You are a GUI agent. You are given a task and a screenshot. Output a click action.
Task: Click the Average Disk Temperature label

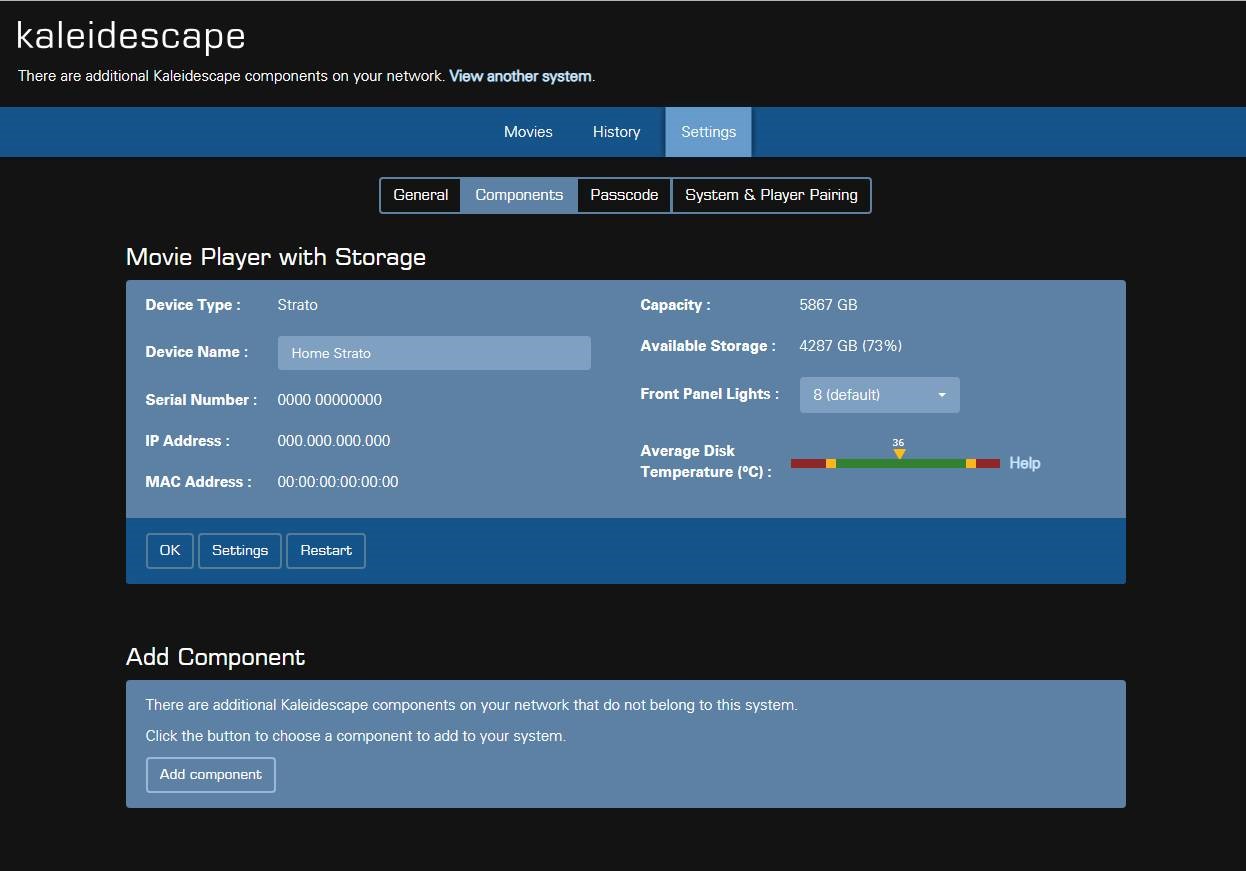coord(706,461)
